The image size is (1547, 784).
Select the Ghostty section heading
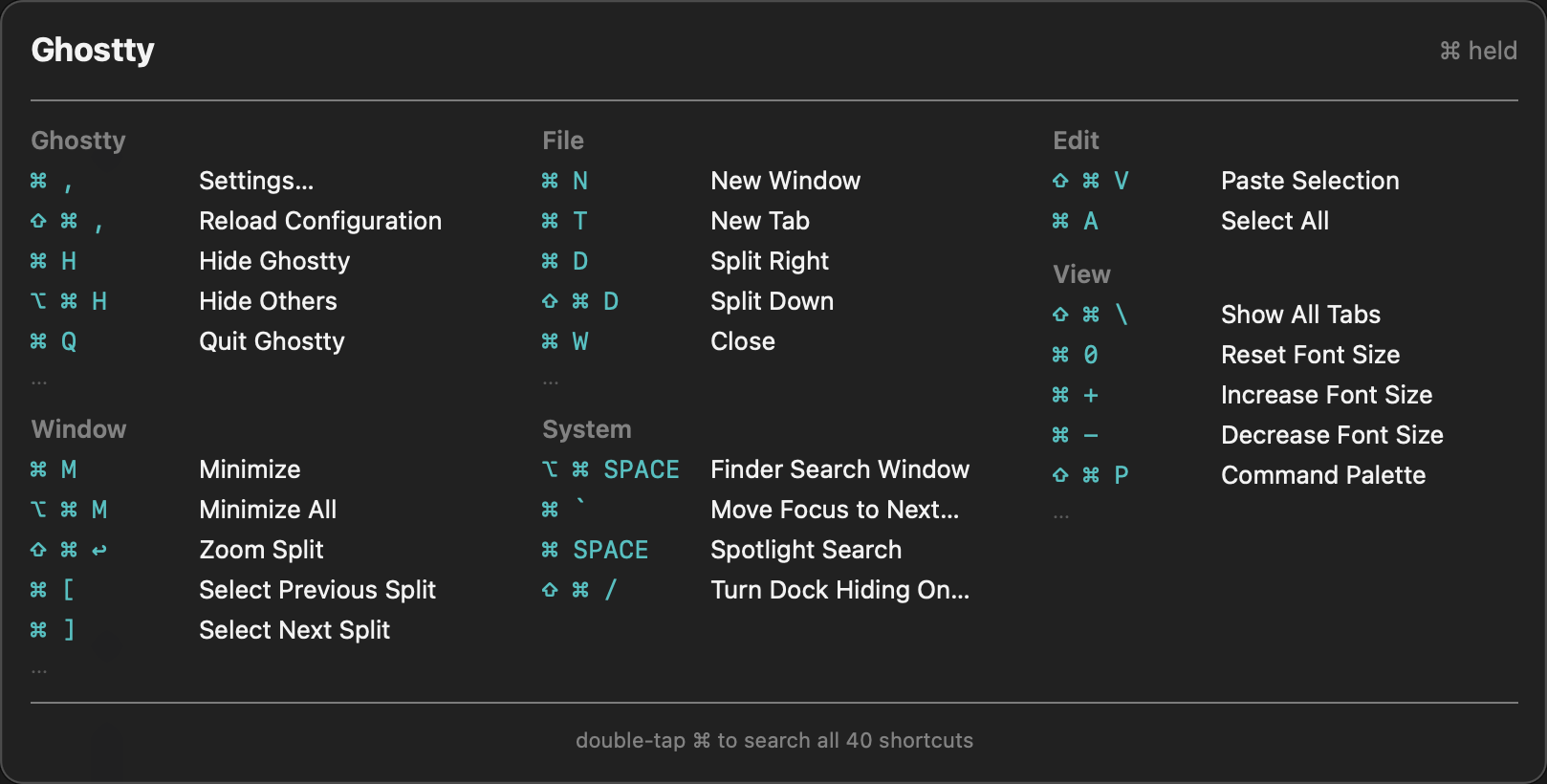(78, 141)
